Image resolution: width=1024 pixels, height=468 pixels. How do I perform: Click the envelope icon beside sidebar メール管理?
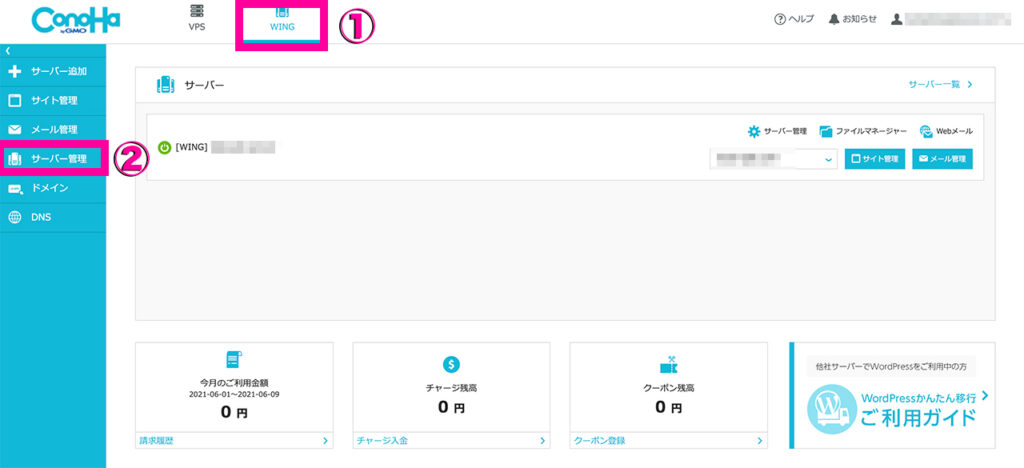14,129
